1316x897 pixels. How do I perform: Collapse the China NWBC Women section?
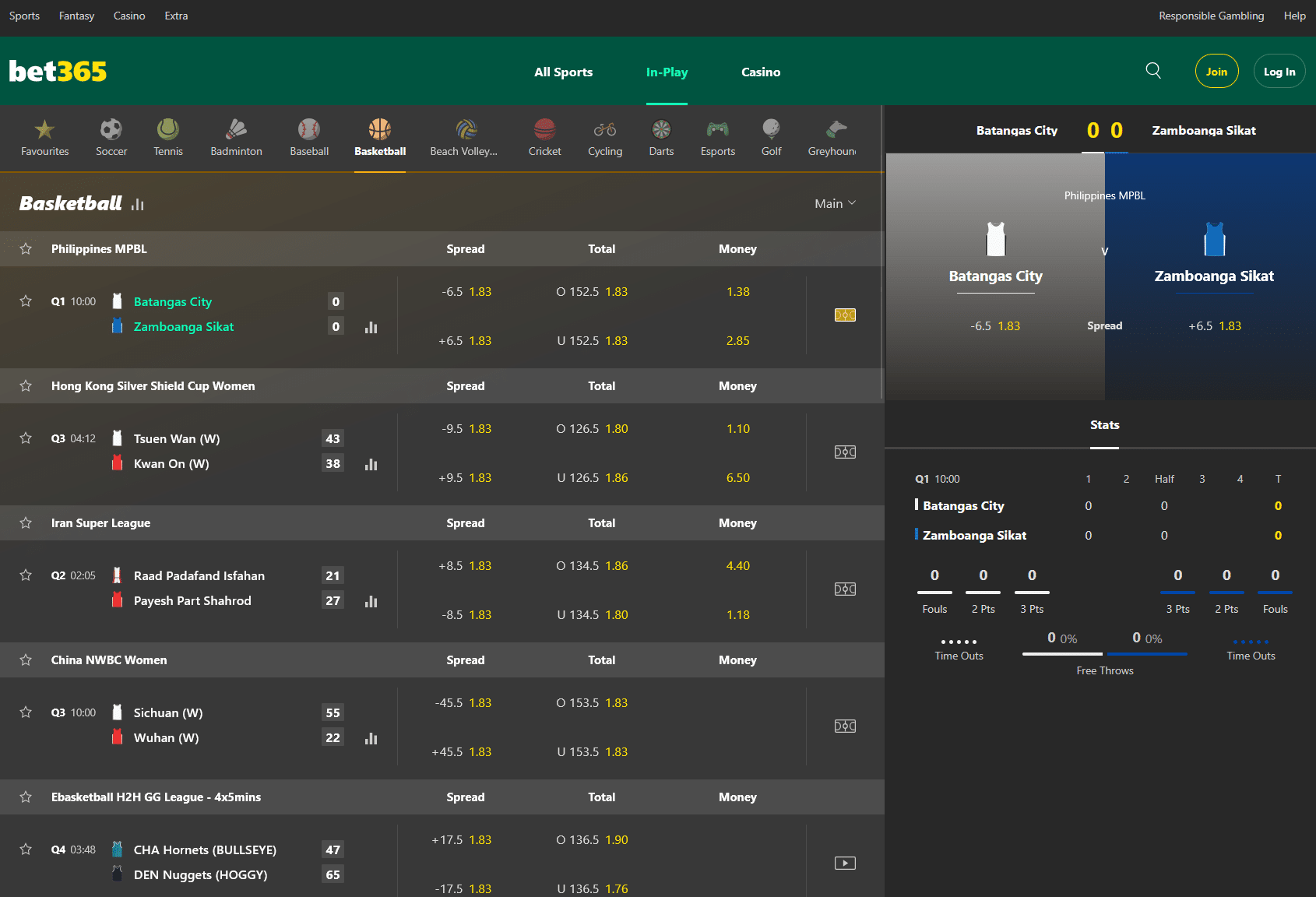click(x=109, y=660)
